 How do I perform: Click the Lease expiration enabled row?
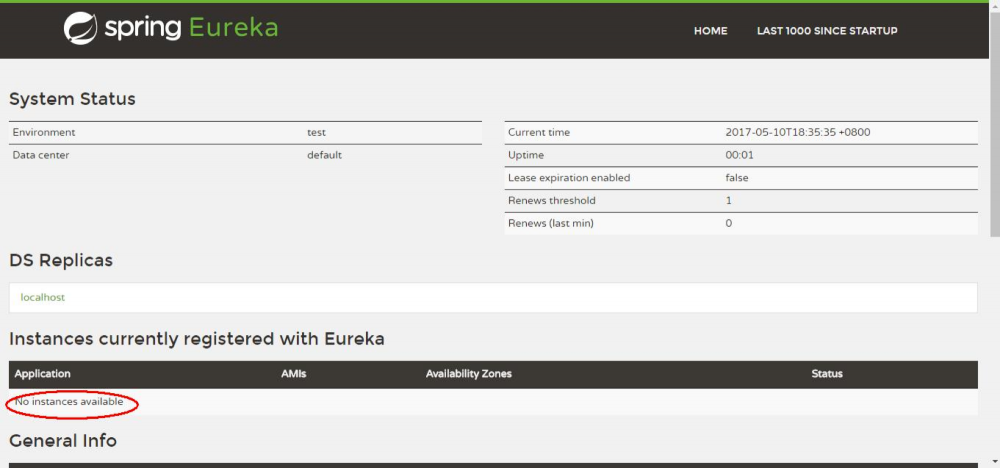(x=740, y=178)
